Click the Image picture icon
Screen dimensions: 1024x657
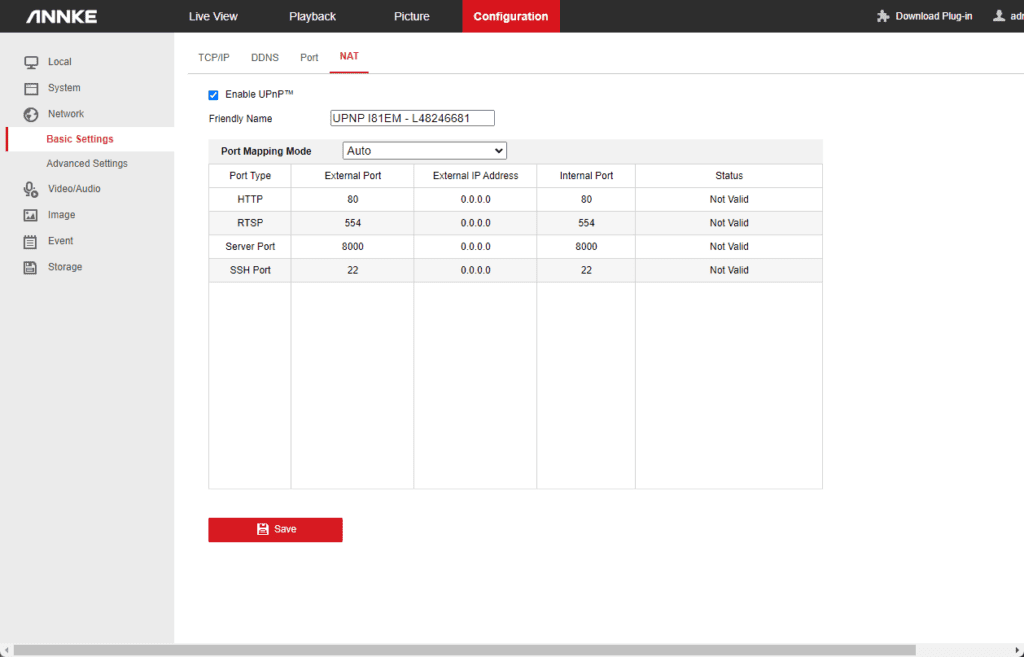point(31,215)
